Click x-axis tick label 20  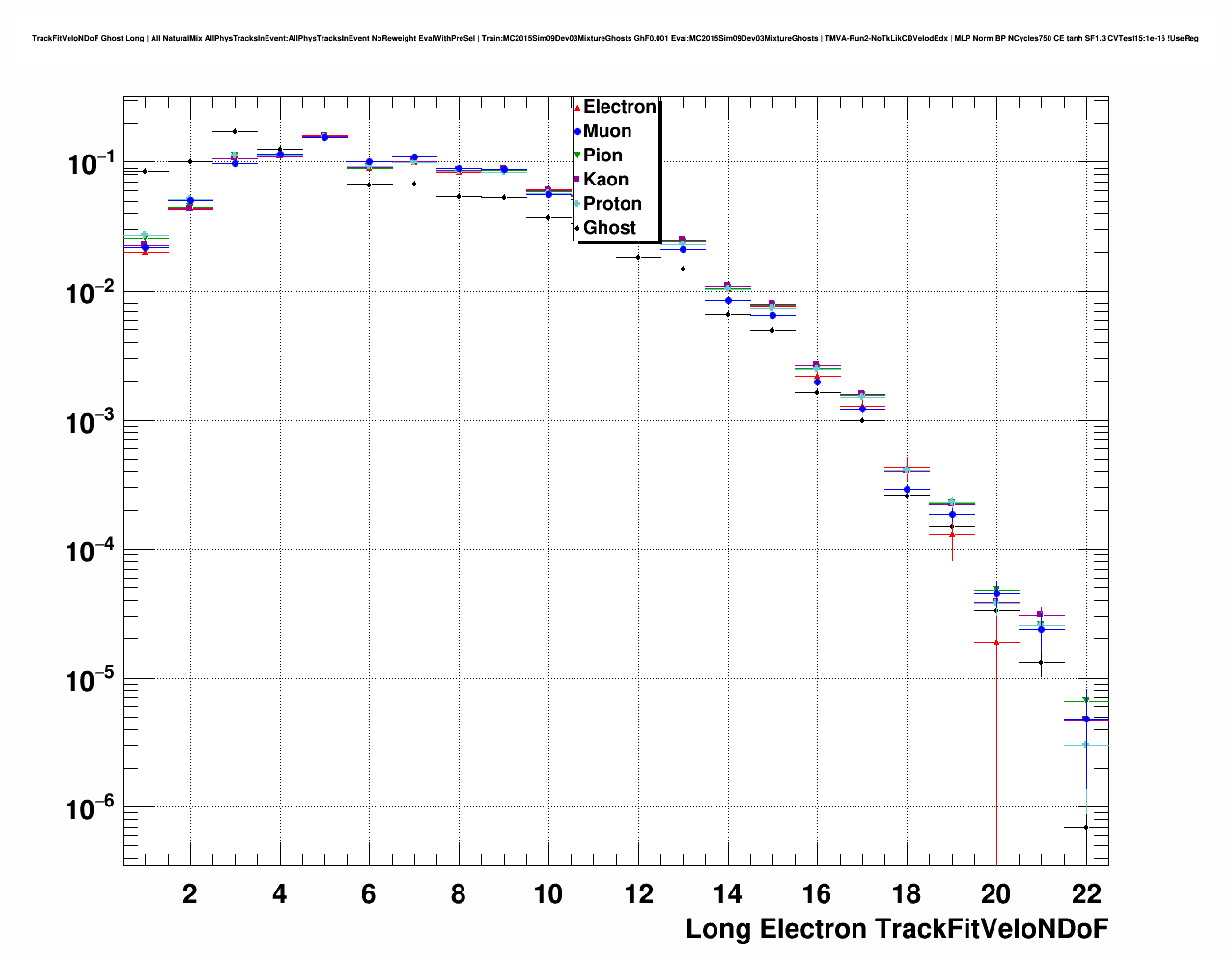(x=996, y=893)
